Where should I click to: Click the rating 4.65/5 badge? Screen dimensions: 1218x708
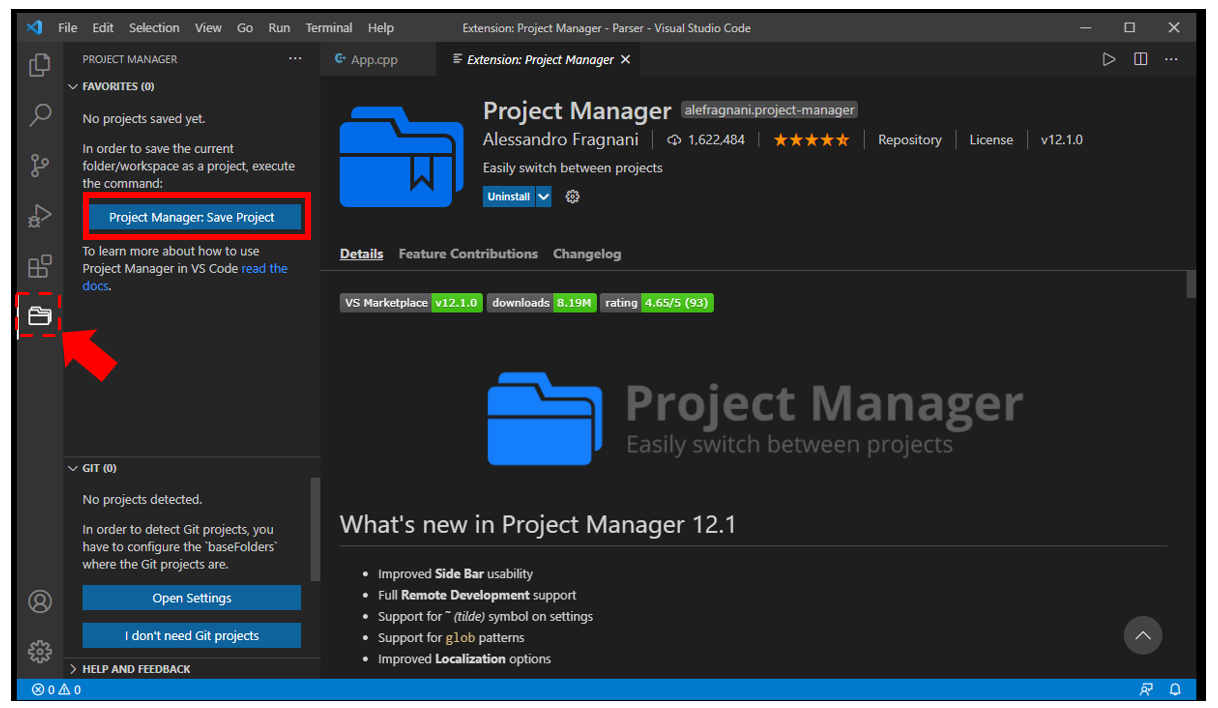click(x=657, y=302)
